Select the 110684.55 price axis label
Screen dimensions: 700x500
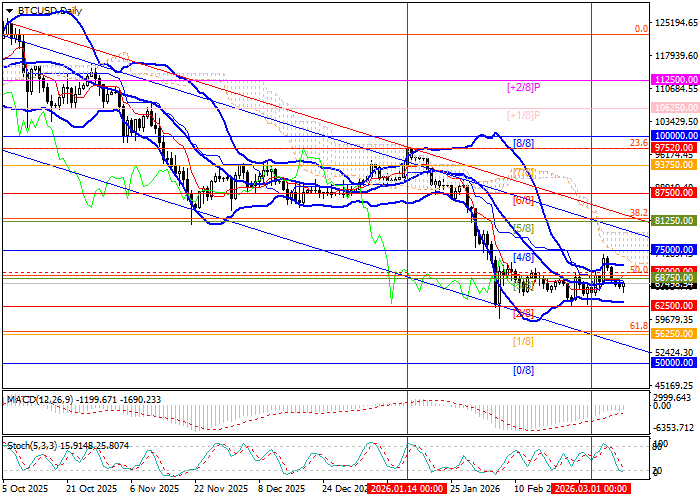coord(677,89)
